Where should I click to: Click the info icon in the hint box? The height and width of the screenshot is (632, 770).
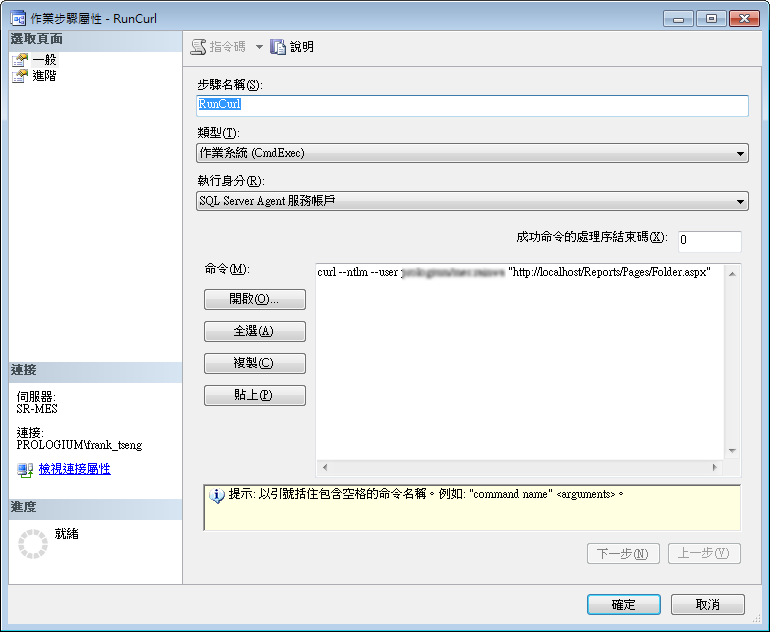216,495
